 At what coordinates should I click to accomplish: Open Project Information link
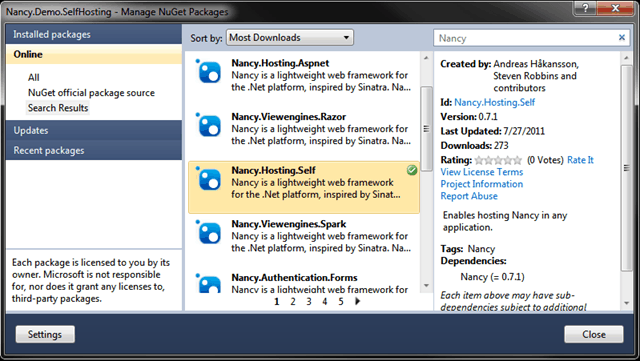point(482,184)
